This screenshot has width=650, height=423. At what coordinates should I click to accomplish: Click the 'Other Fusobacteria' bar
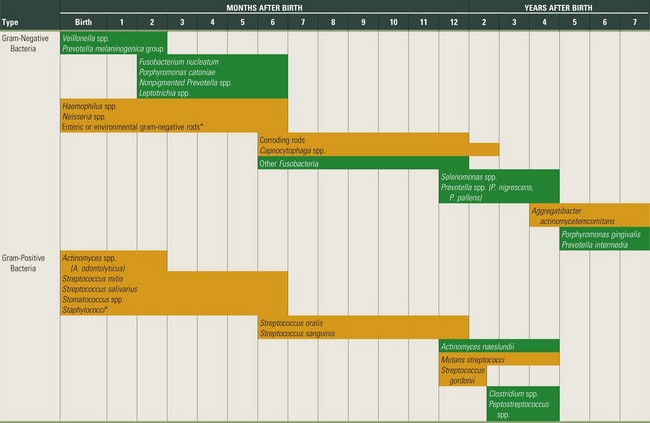coord(363,163)
